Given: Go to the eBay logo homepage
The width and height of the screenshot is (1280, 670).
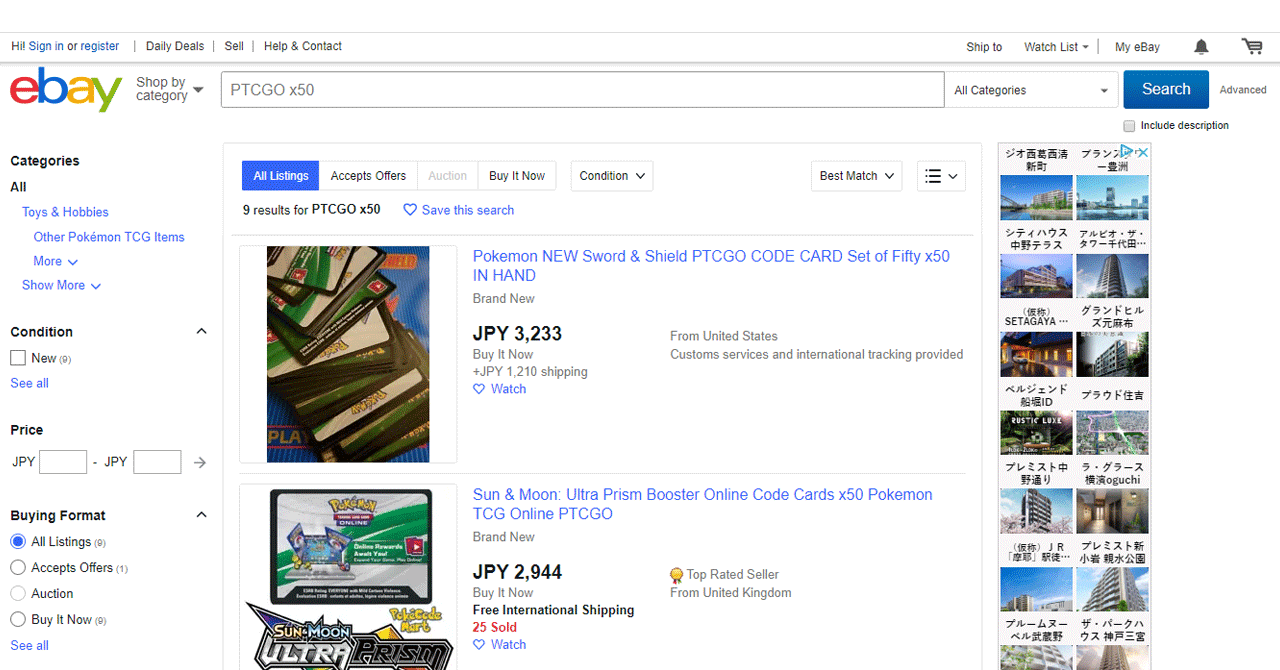Looking at the screenshot, I should [66, 89].
